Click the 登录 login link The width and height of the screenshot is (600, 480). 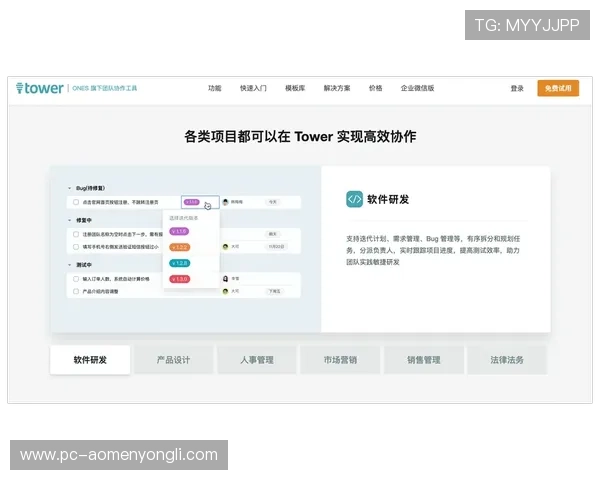pos(517,88)
